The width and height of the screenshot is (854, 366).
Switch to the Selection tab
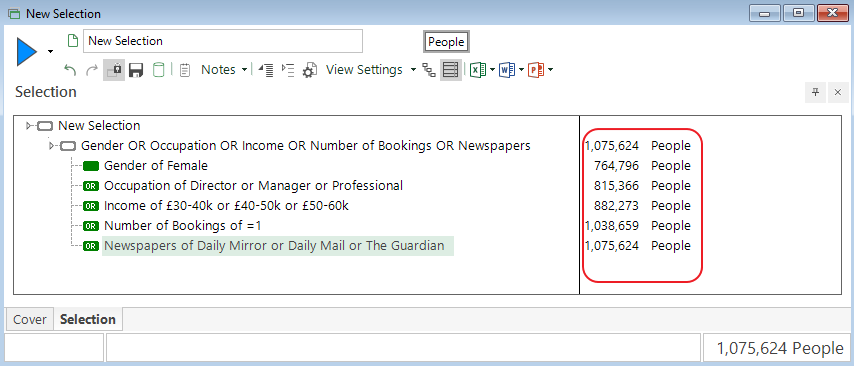coord(88,319)
